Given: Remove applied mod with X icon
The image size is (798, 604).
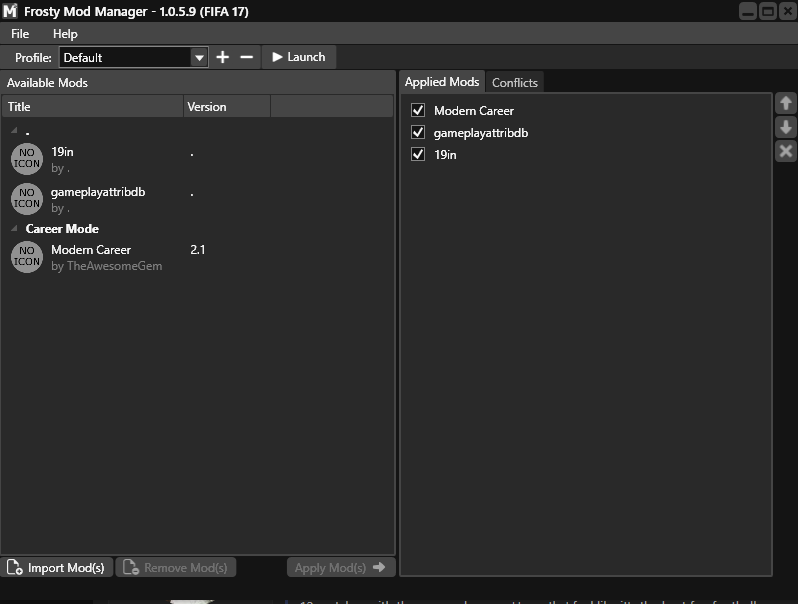Looking at the screenshot, I should pyautogui.click(x=786, y=151).
